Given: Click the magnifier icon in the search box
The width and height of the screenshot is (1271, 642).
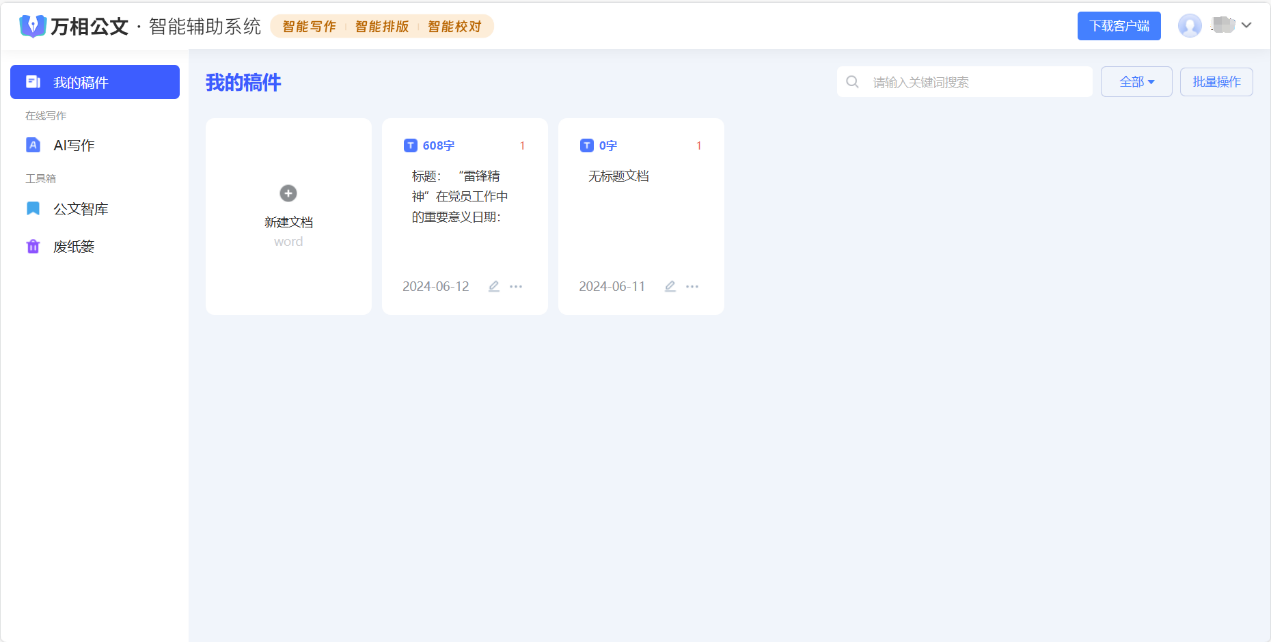Looking at the screenshot, I should coord(852,82).
